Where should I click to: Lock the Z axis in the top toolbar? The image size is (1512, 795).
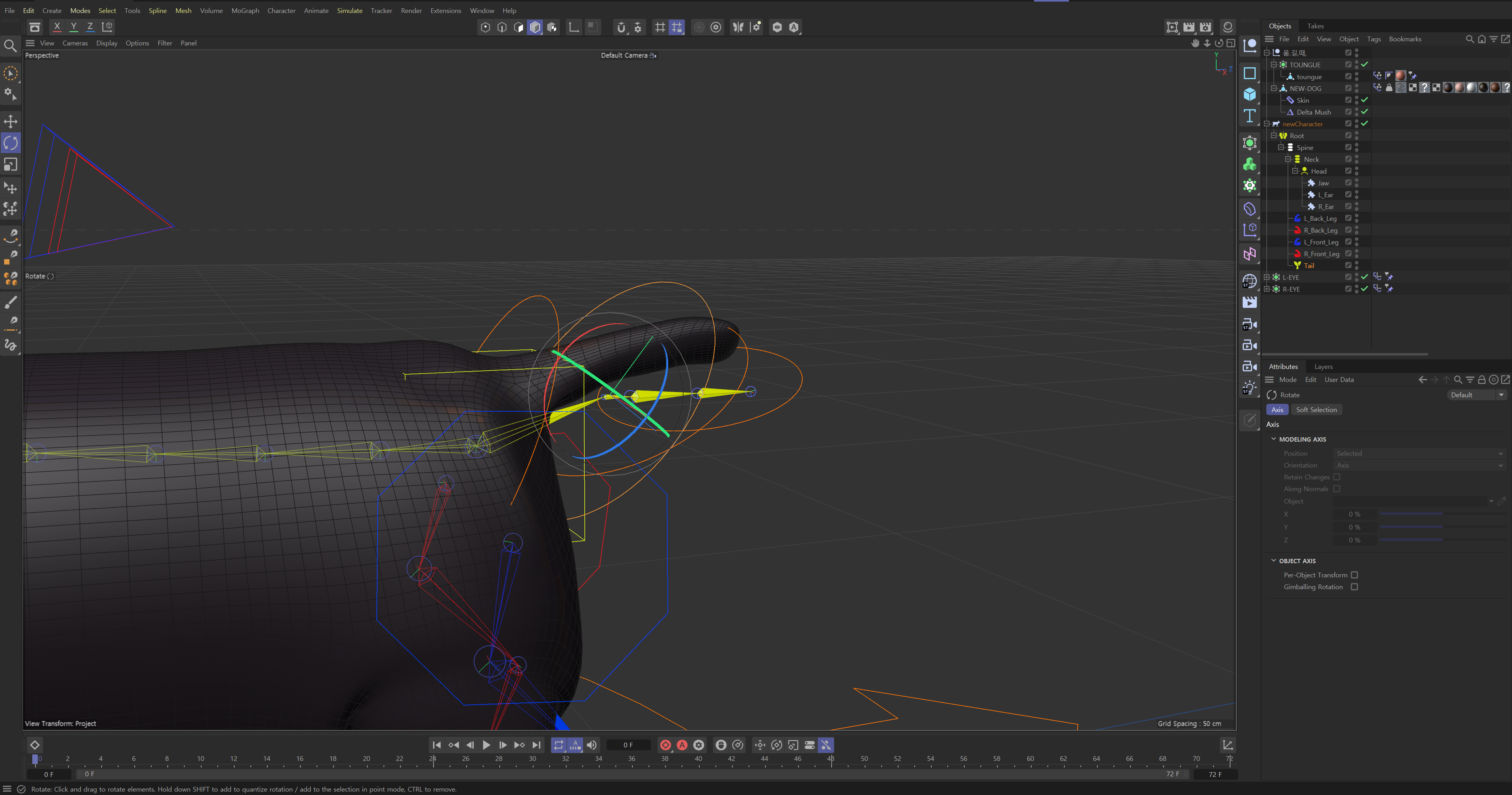tap(90, 26)
